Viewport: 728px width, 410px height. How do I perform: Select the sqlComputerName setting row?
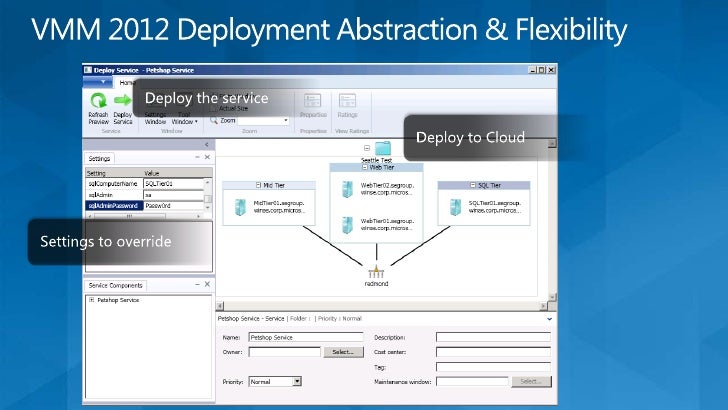coord(145,184)
